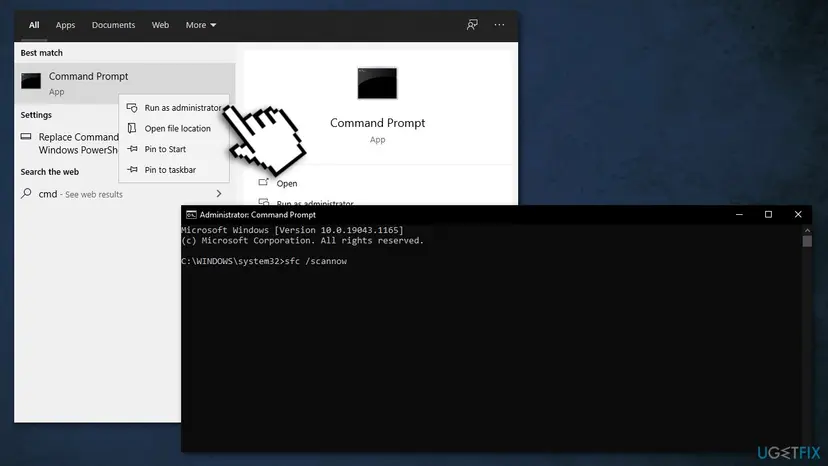Click the Microsoft Windows version line
Image resolution: width=828 pixels, height=466 pixels.
coord(292,230)
